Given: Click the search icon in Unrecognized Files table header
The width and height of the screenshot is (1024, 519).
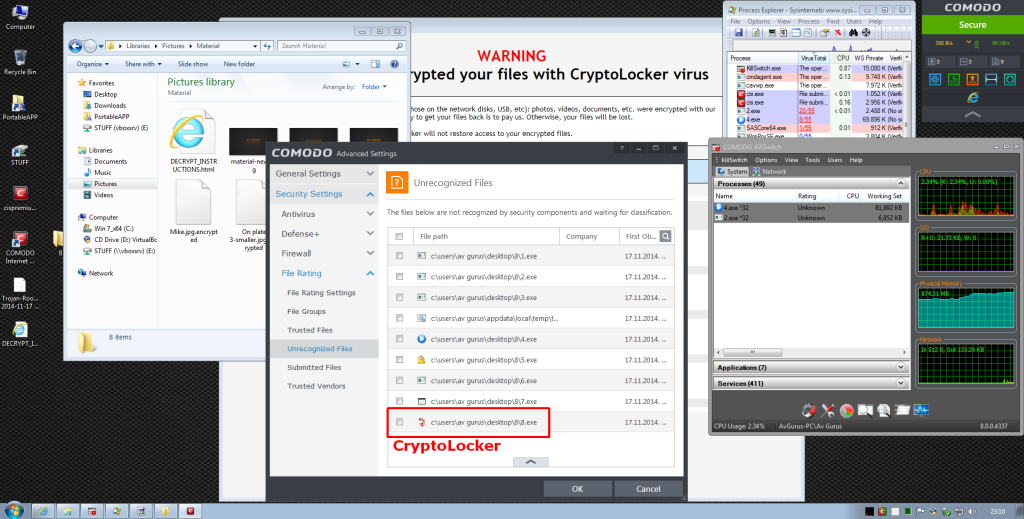Looking at the screenshot, I should pos(665,236).
